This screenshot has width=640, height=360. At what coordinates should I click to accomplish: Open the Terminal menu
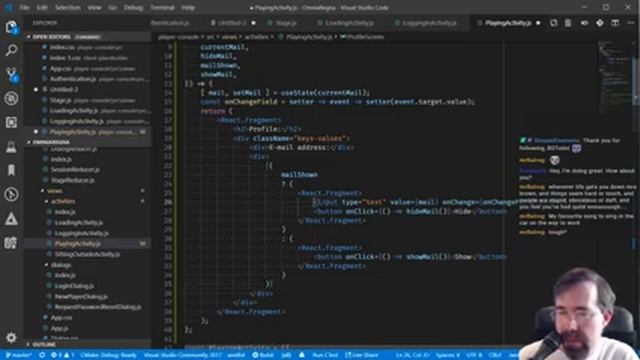[162, 7]
